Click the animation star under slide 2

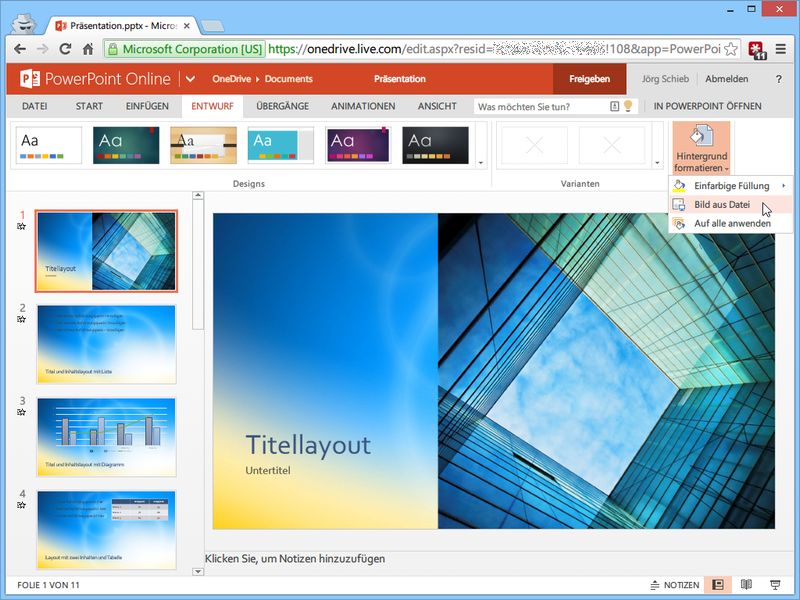(21, 319)
